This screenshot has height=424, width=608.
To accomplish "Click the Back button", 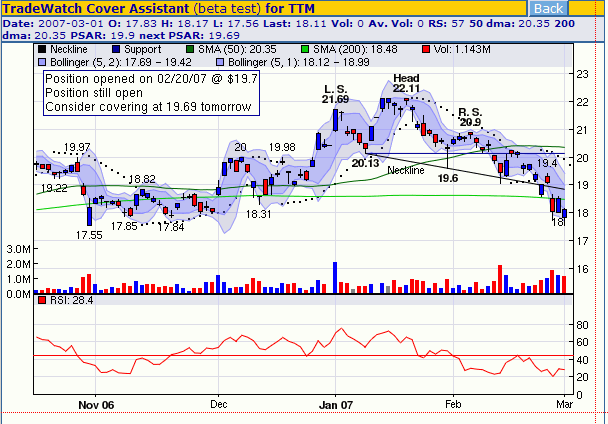I will pyautogui.click(x=548, y=8).
